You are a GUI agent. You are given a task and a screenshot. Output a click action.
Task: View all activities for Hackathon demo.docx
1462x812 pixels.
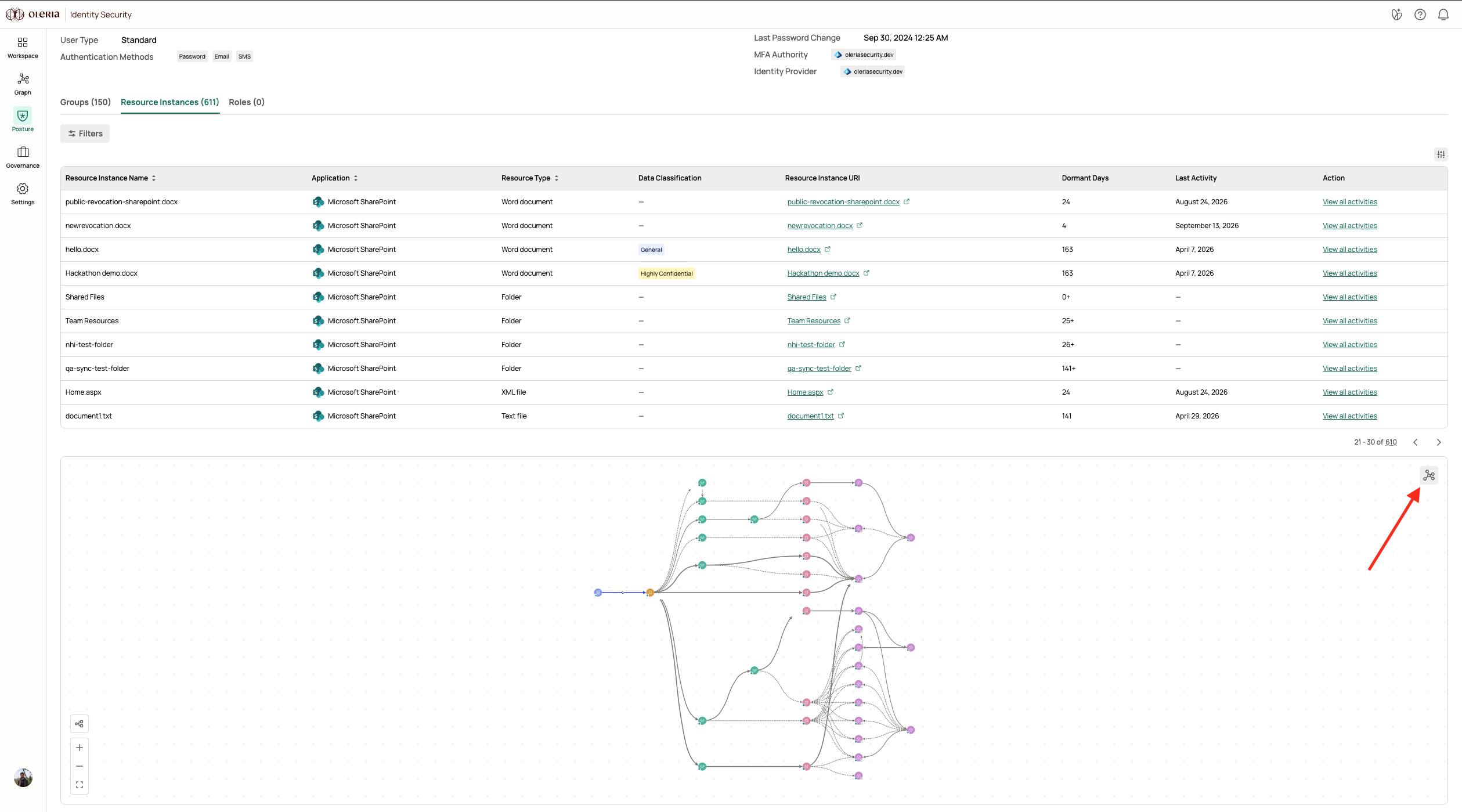point(1349,273)
